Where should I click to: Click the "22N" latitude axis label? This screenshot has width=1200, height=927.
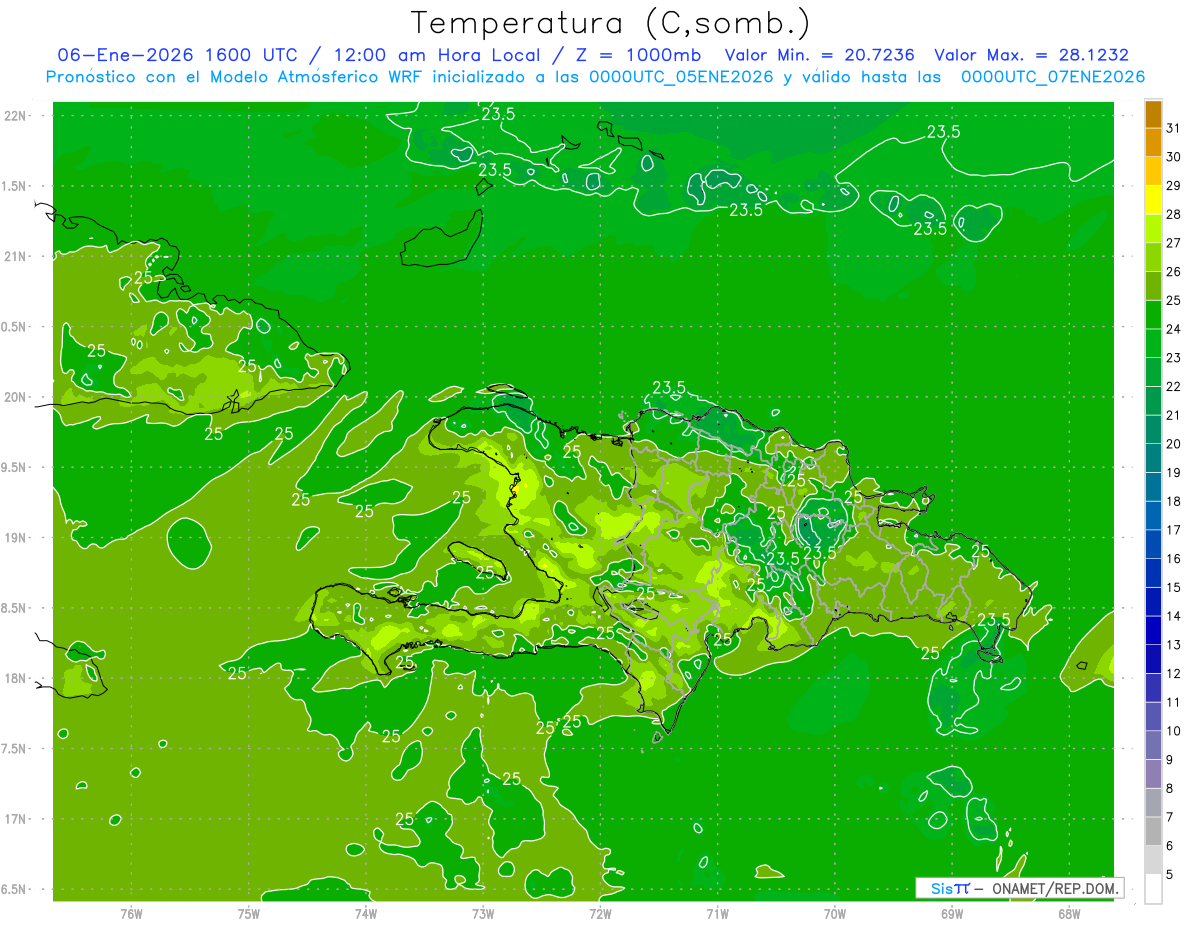point(17,116)
